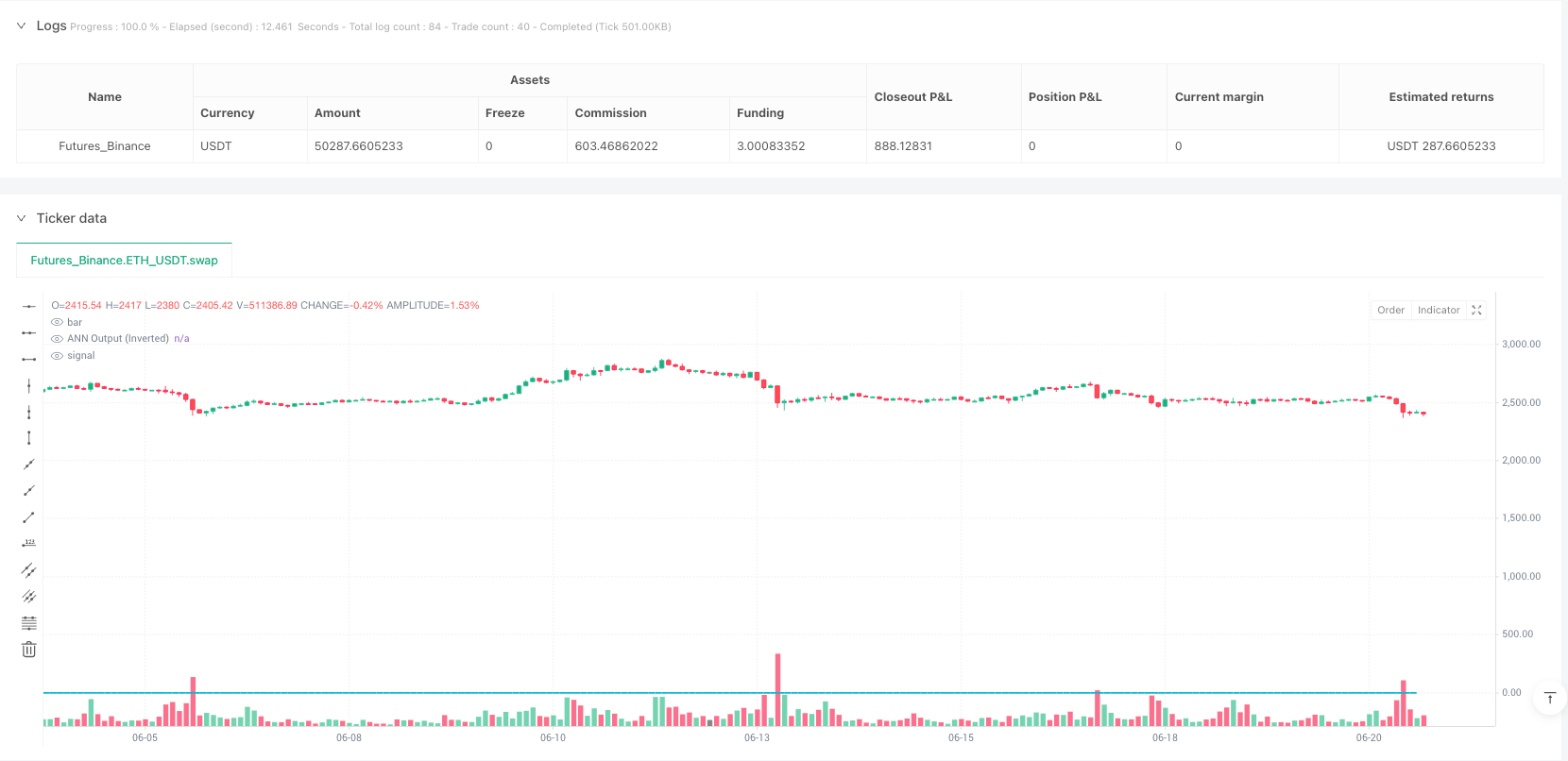Select the diagonal segment drawing tool

click(29, 517)
